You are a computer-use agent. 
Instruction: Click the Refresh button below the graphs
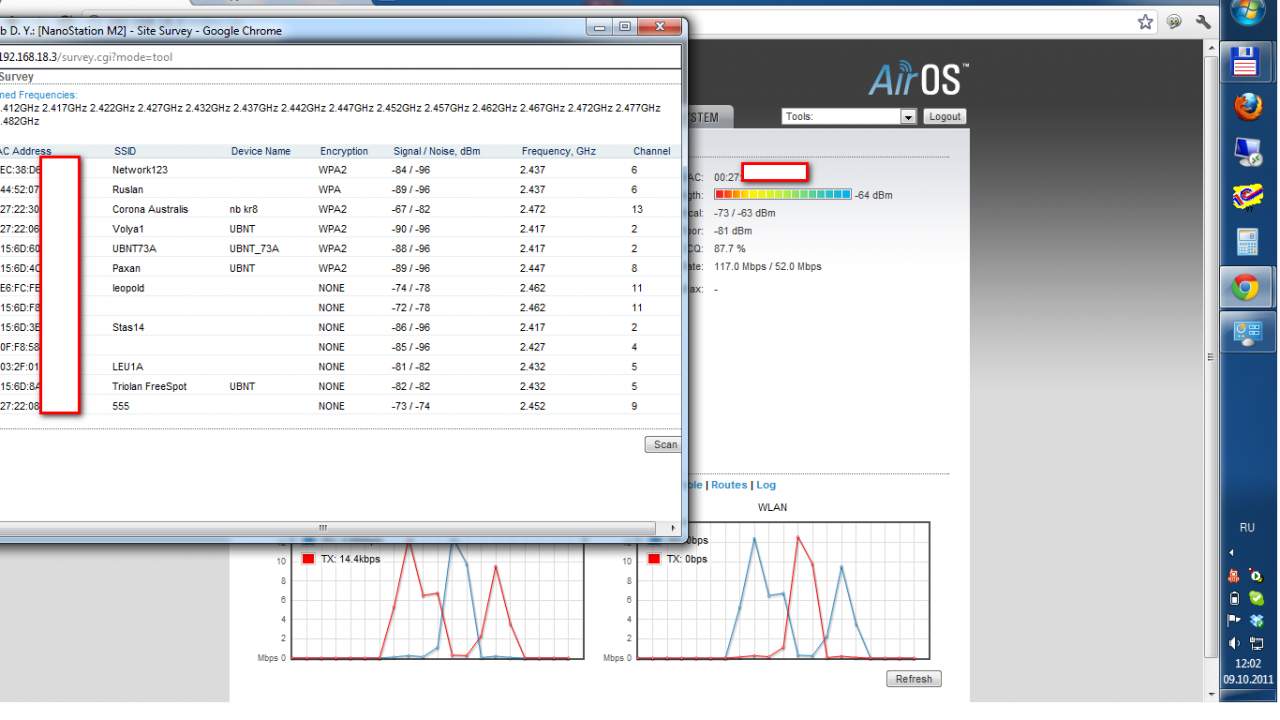[913, 679]
